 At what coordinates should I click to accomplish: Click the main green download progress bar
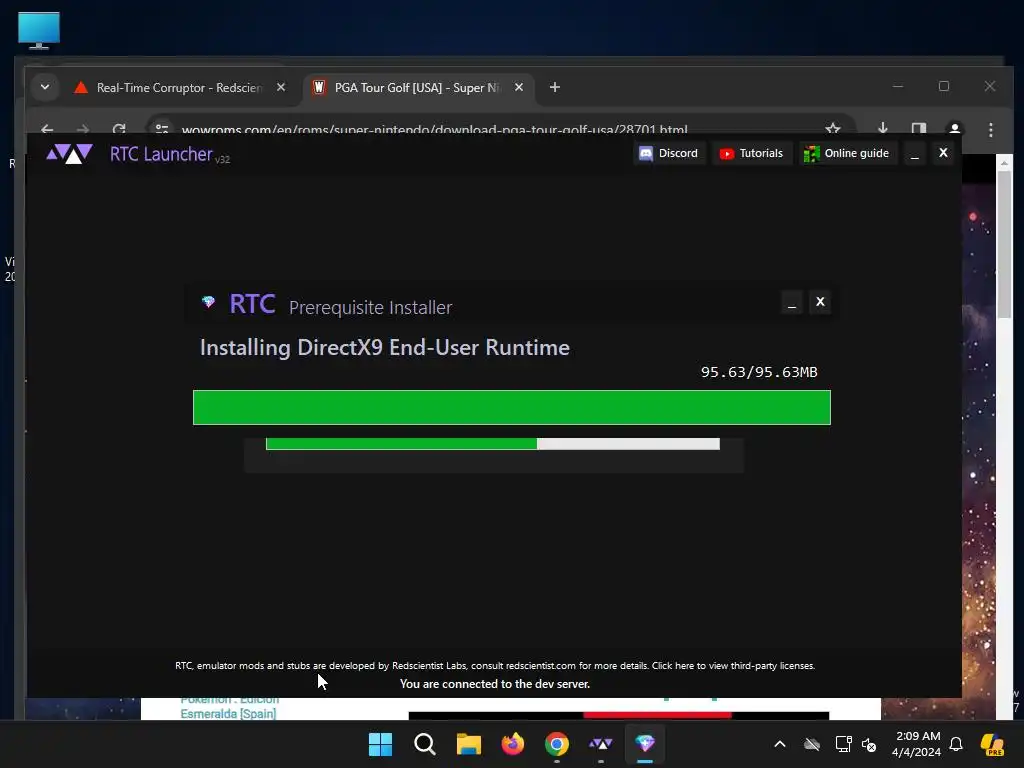click(x=511, y=408)
